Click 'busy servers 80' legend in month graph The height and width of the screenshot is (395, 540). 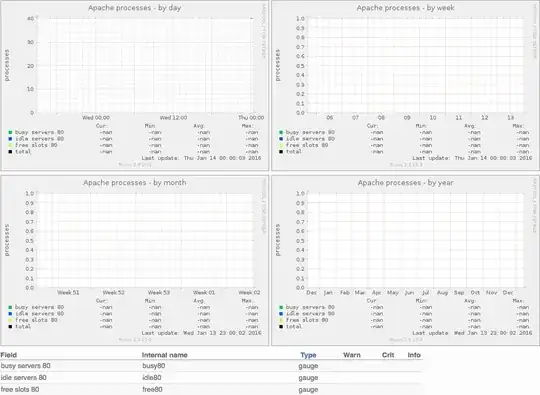[x=40, y=307]
